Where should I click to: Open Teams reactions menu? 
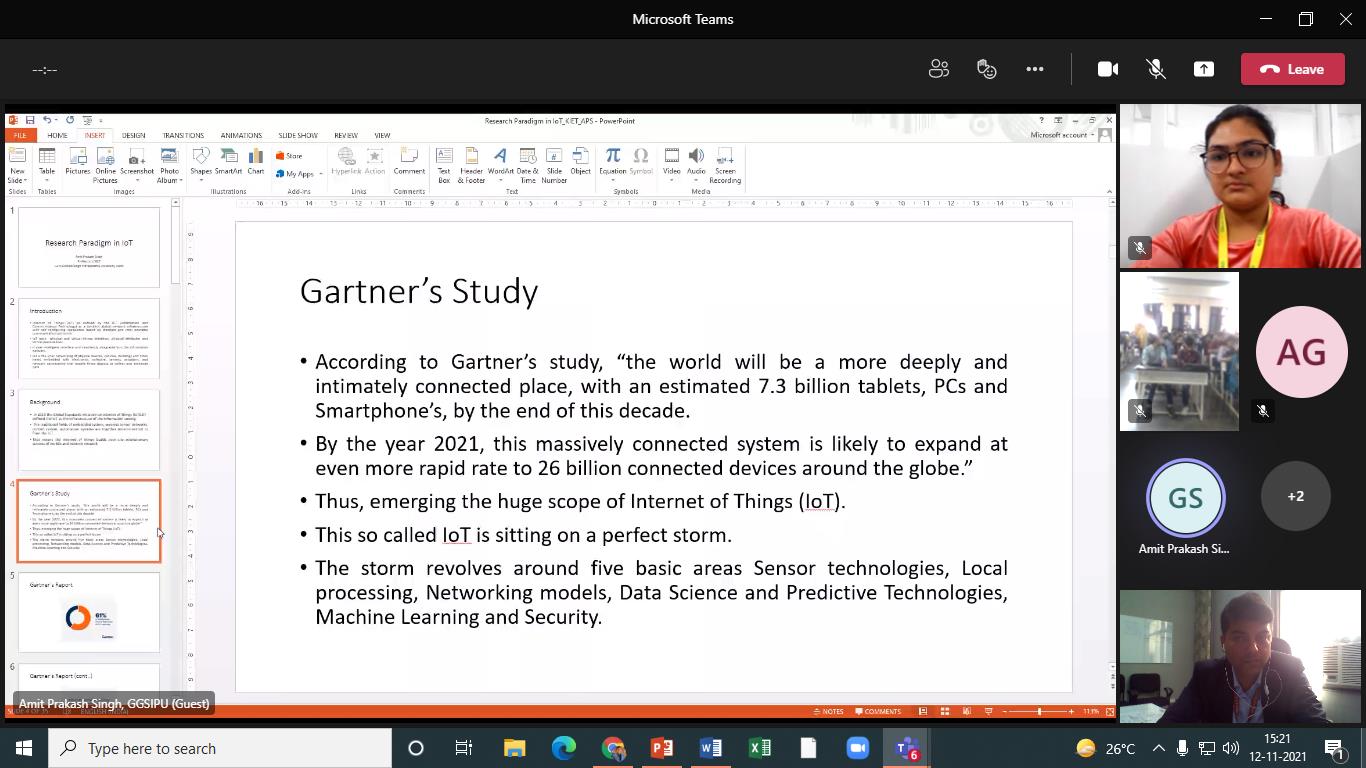click(986, 69)
